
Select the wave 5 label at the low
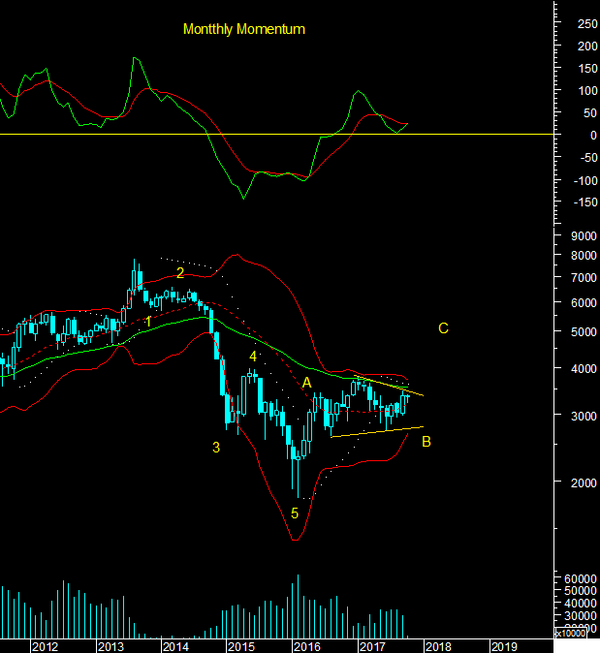click(x=294, y=513)
